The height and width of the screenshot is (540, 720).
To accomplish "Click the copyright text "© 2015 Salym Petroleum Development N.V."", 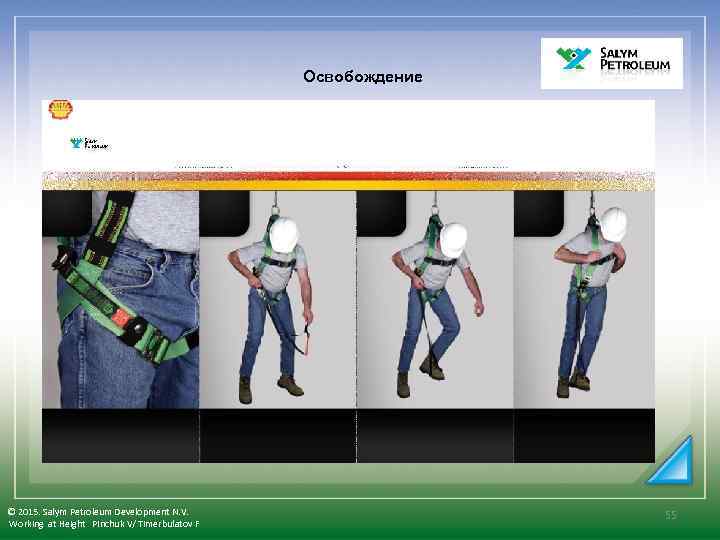I will click(x=98, y=512).
